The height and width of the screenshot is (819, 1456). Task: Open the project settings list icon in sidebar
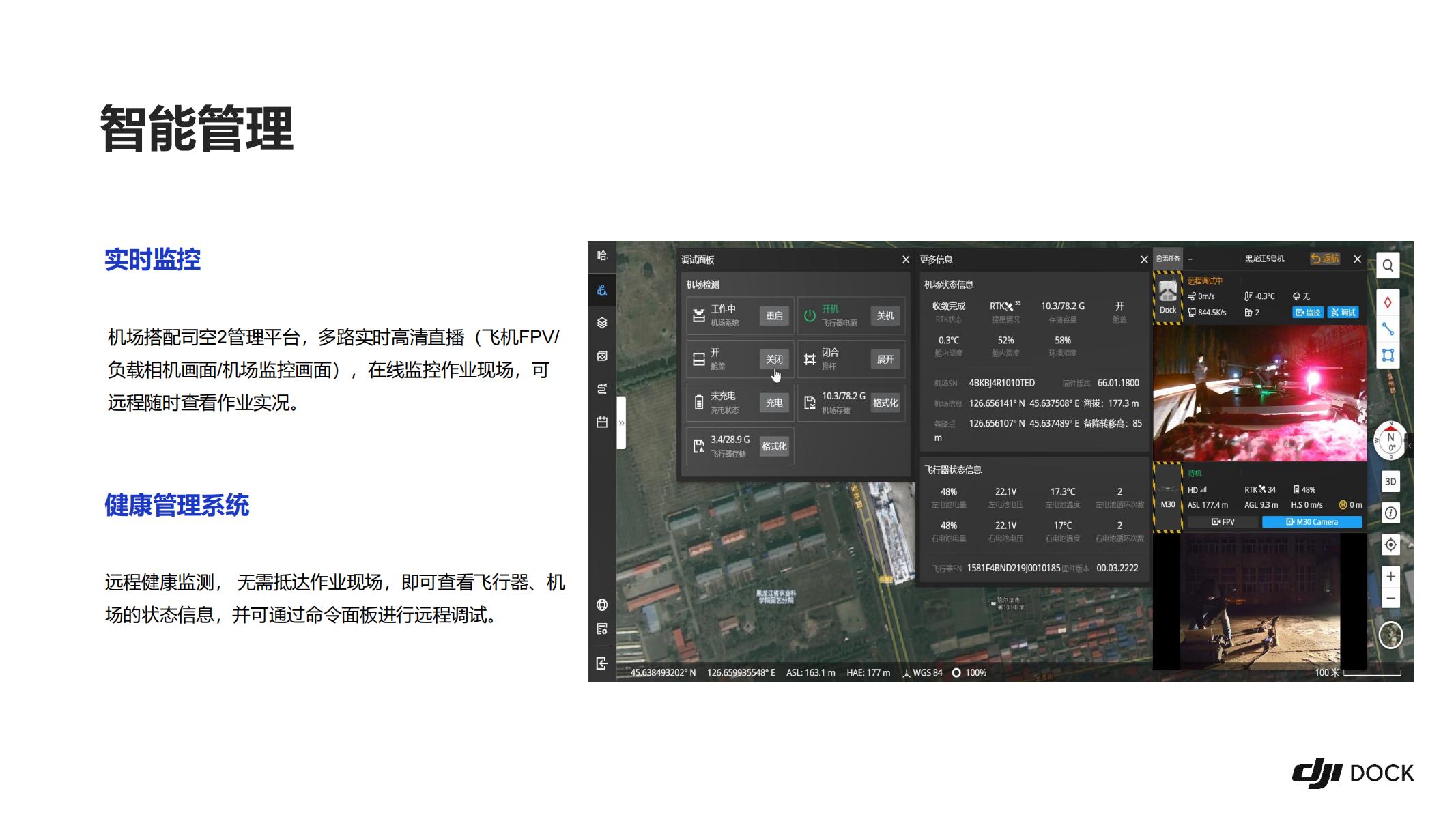601,629
